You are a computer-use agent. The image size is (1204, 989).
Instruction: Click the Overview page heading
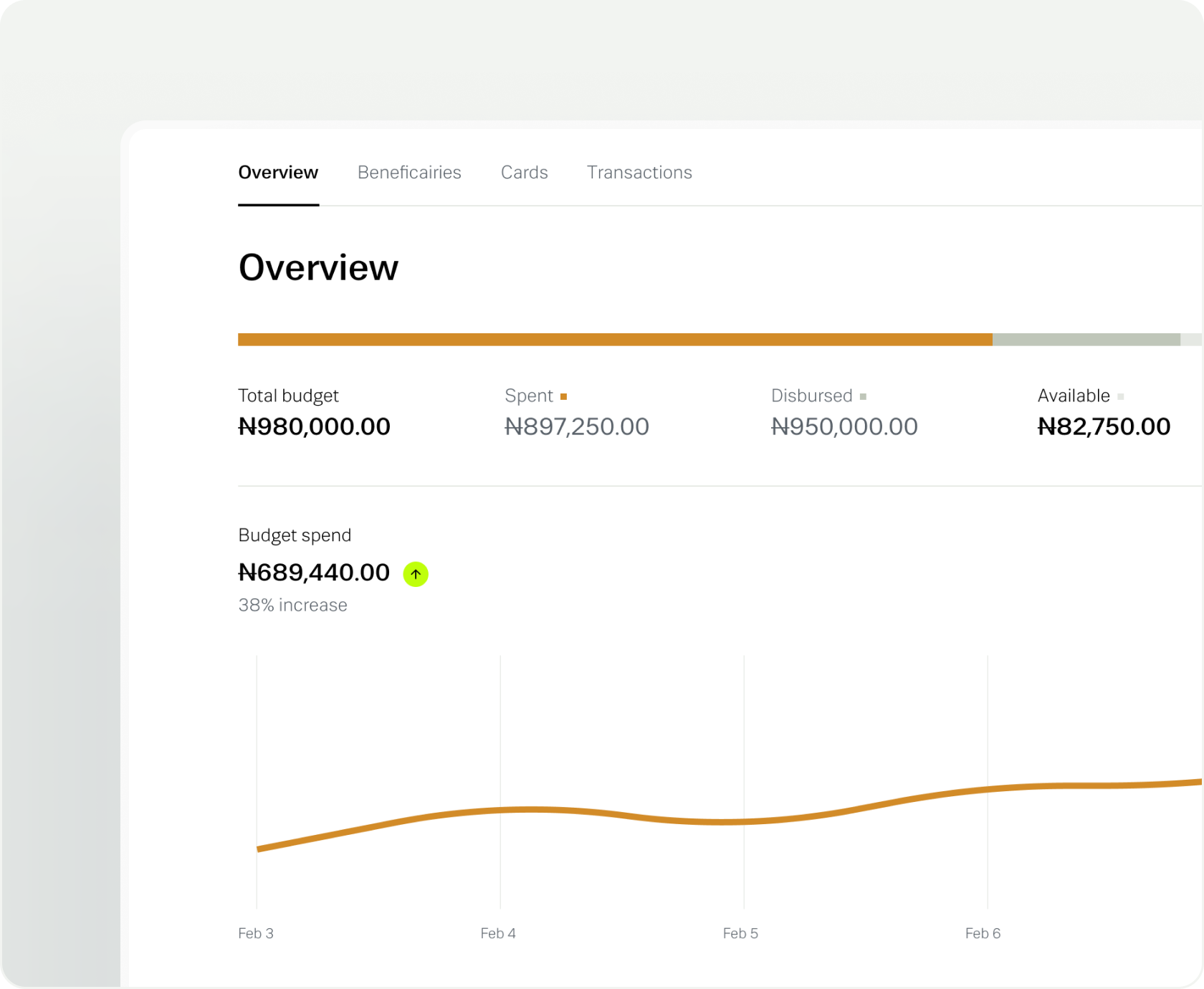click(x=318, y=268)
